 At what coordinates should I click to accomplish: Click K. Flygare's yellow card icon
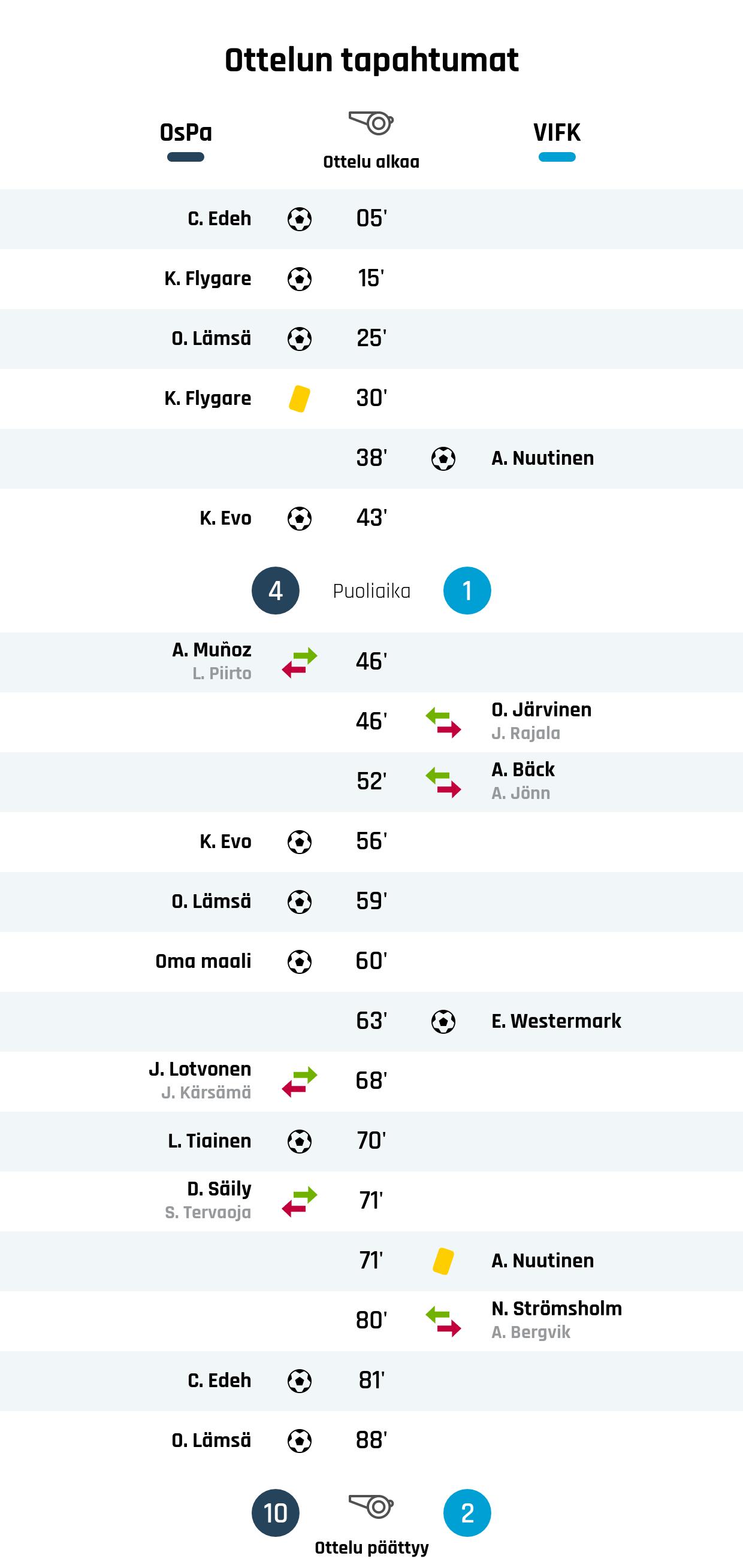(299, 399)
